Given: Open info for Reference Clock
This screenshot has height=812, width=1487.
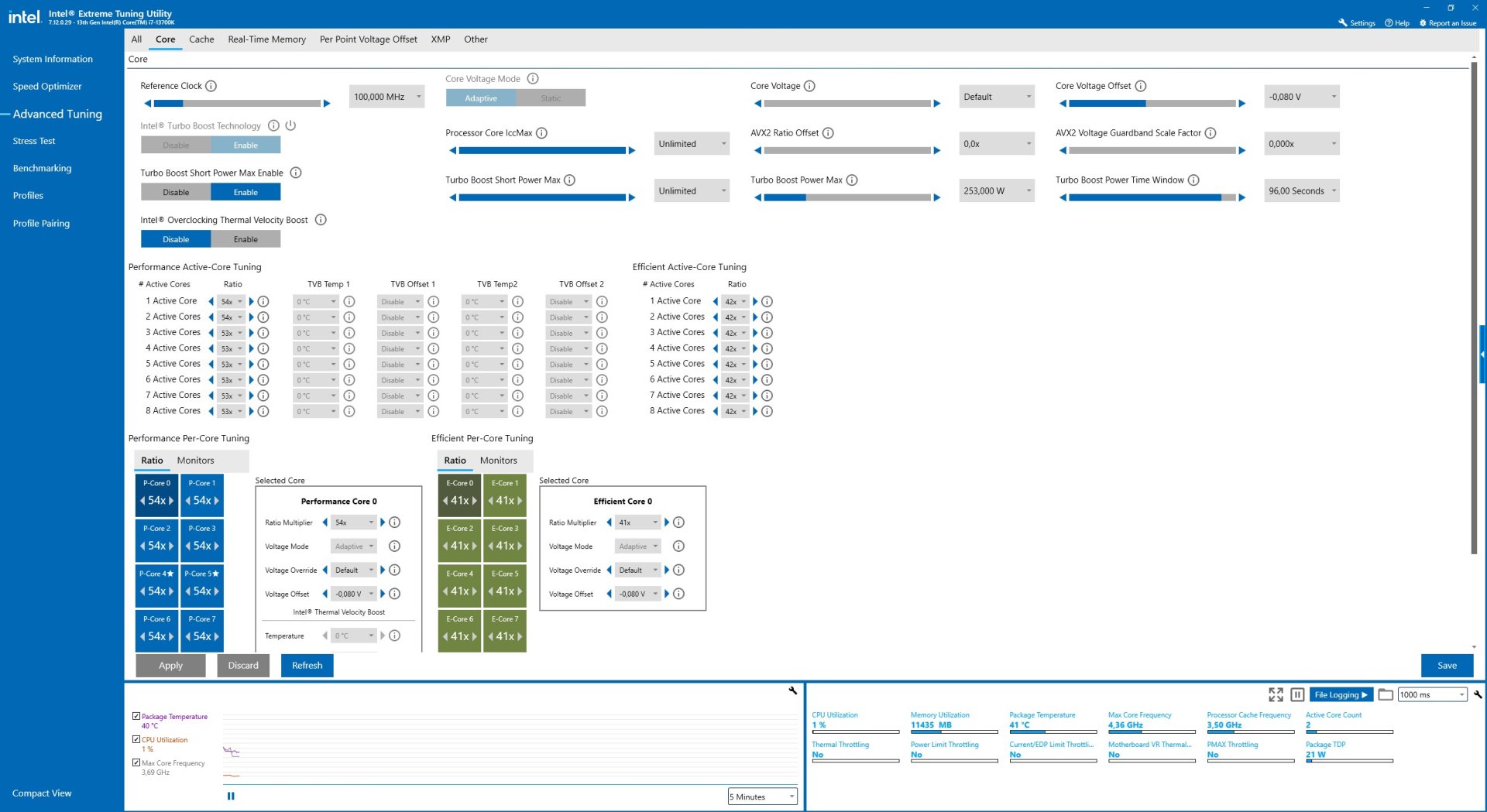Looking at the screenshot, I should coord(211,86).
